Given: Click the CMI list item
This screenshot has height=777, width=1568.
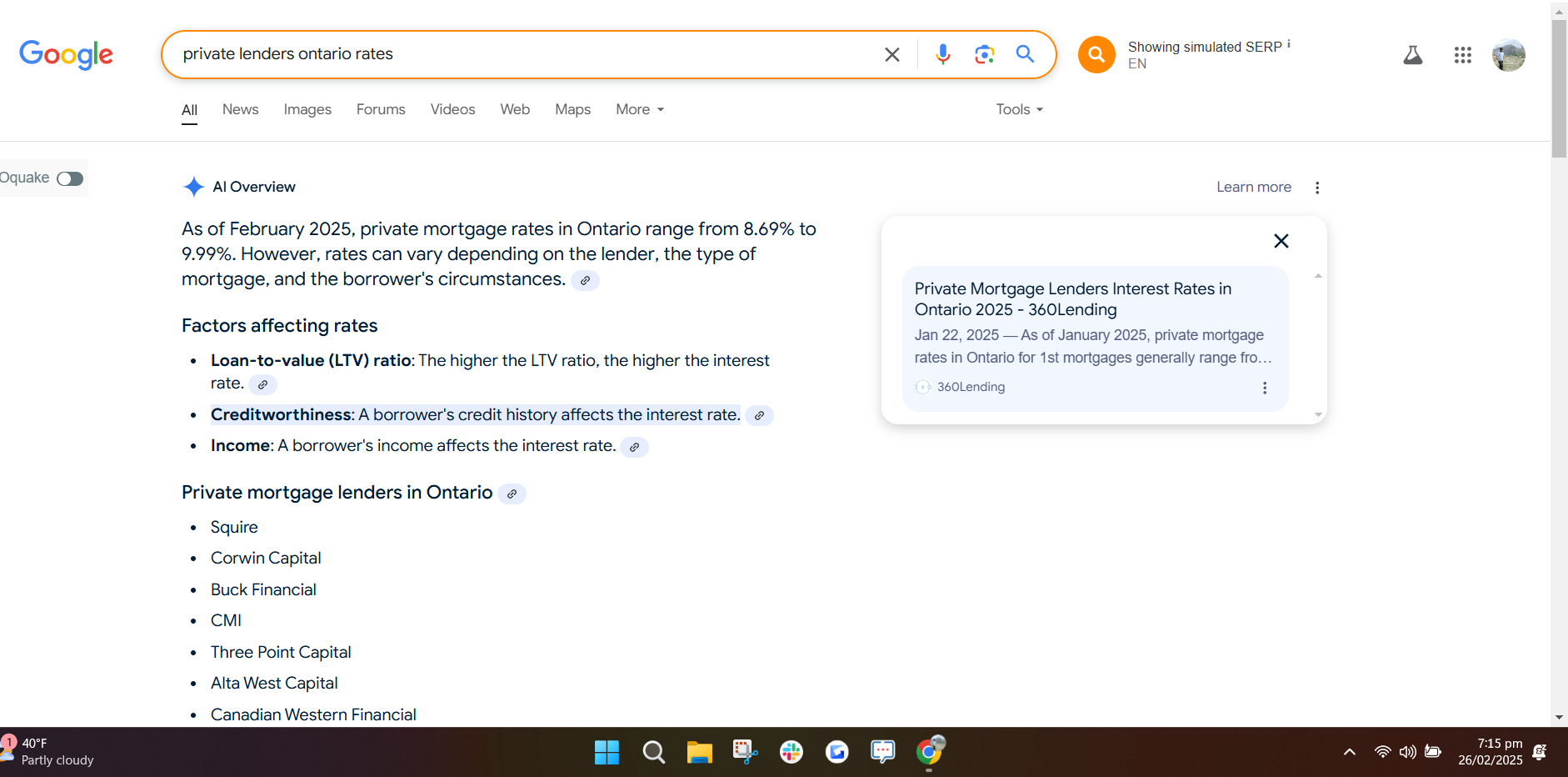Looking at the screenshot, I should click(226, 621).
